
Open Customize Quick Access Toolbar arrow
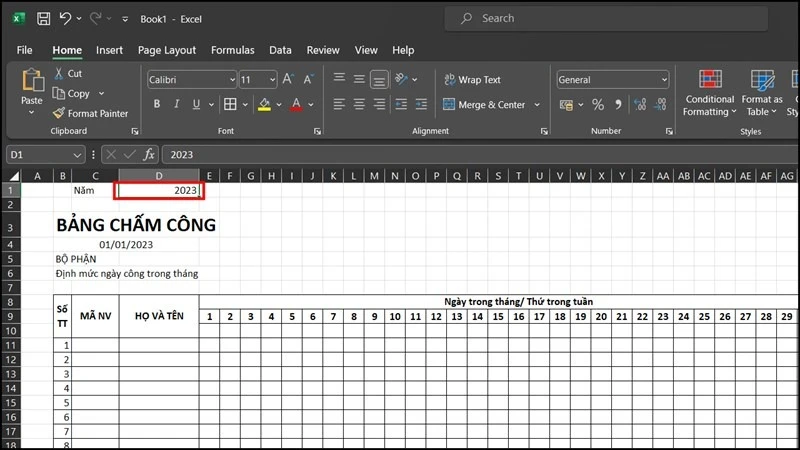[125, 19]
